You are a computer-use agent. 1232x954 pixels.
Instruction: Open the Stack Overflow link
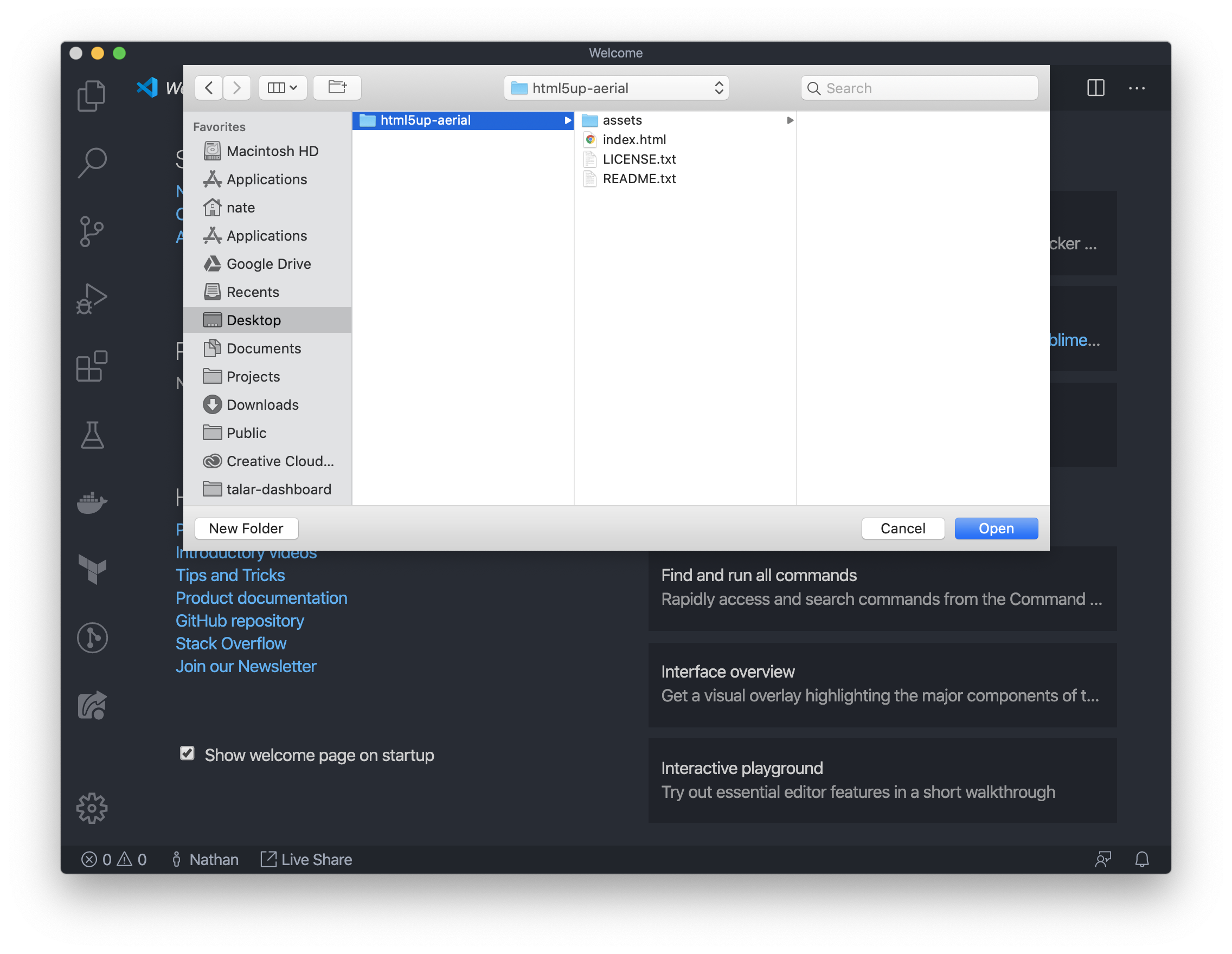tap(230, 643)
